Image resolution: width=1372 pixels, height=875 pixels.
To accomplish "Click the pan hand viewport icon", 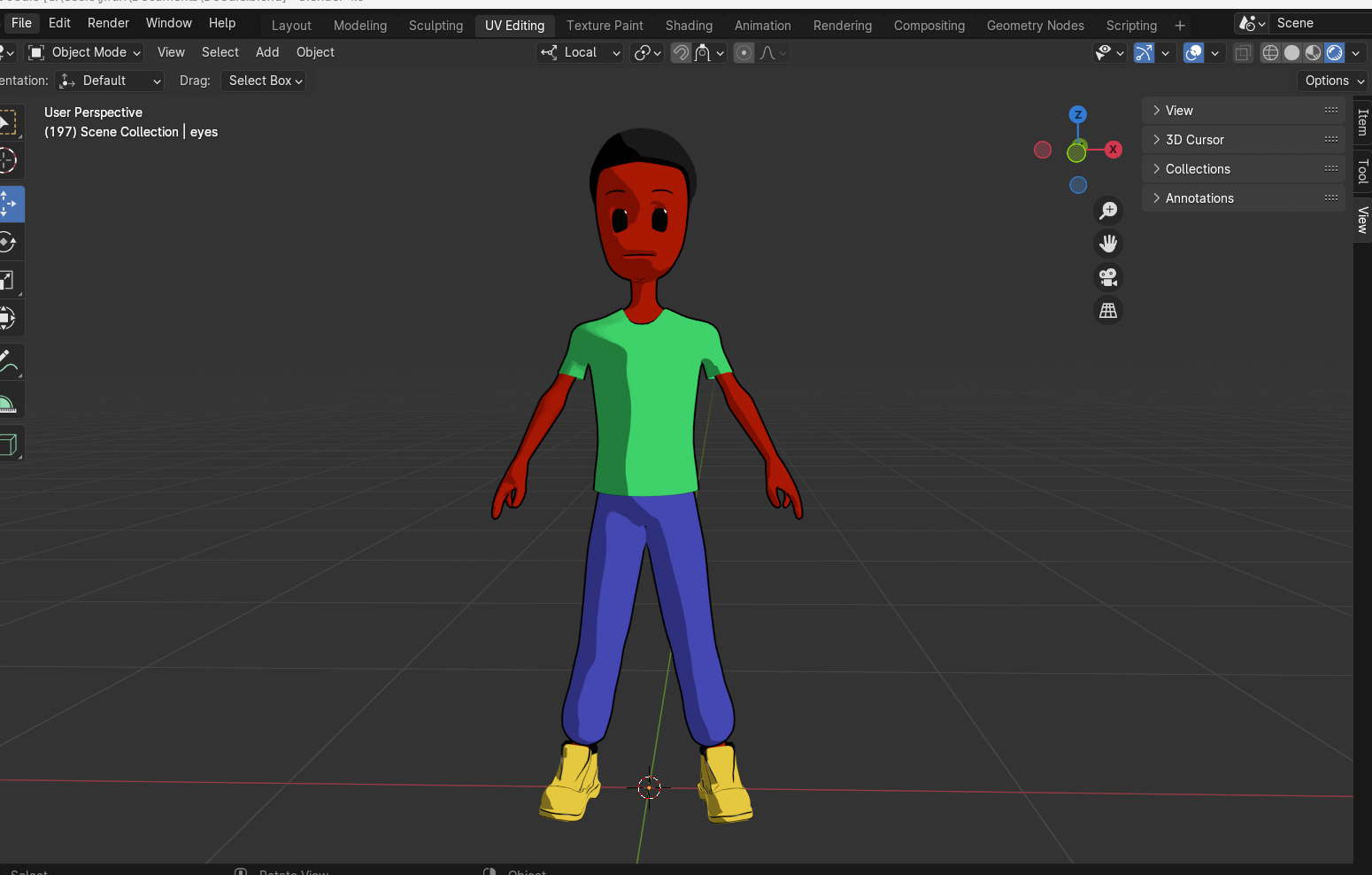I will (x=1108, y=244).
